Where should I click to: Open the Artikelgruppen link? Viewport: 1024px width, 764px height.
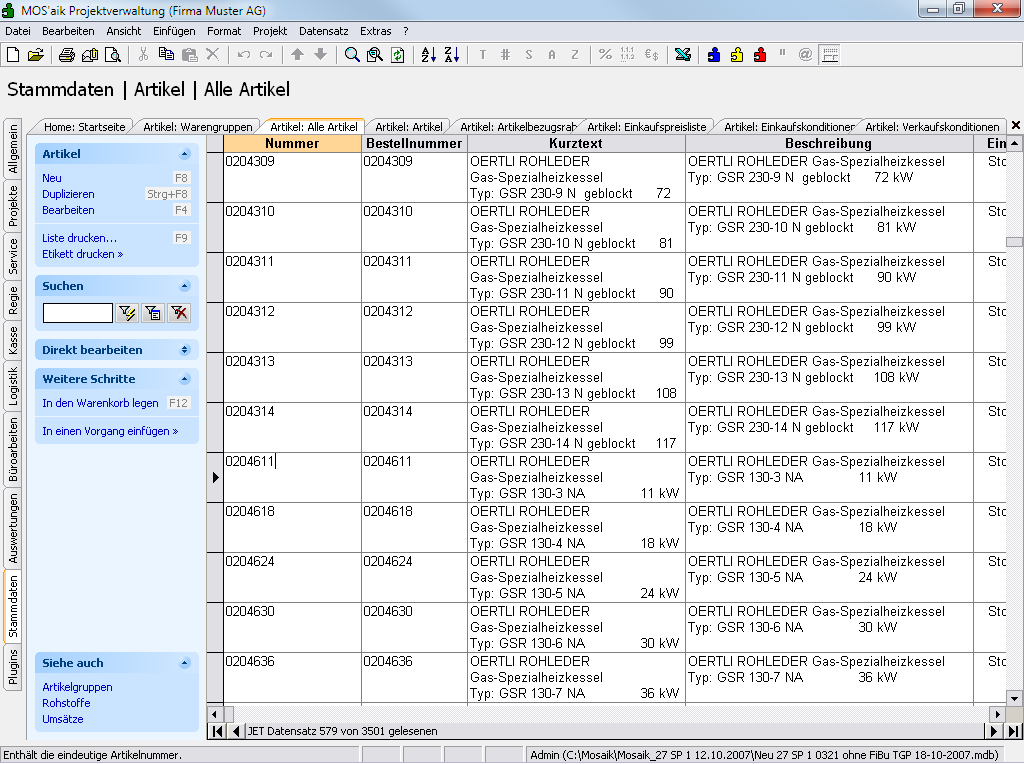pyautogui.click(x=77, y=687)
